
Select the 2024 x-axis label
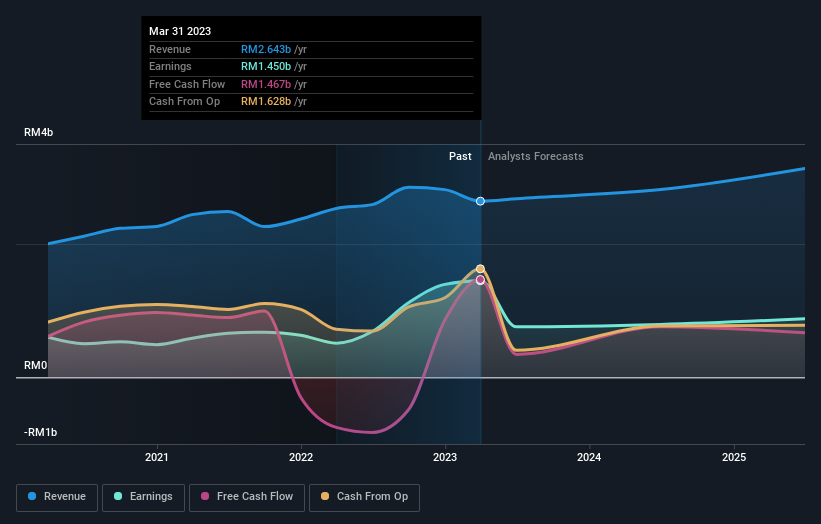pos(589,457)
